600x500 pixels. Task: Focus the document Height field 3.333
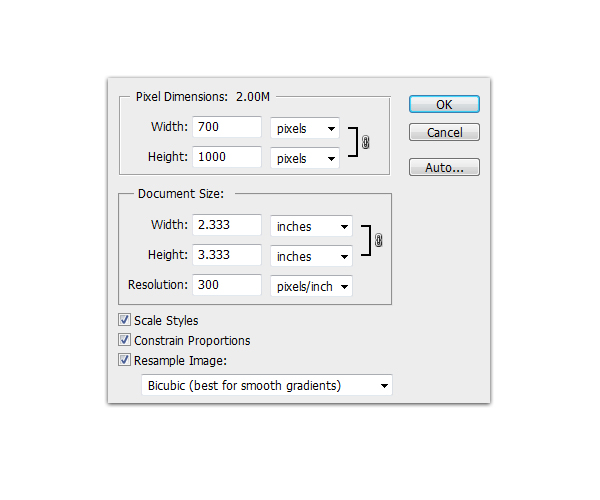(227, 255)
